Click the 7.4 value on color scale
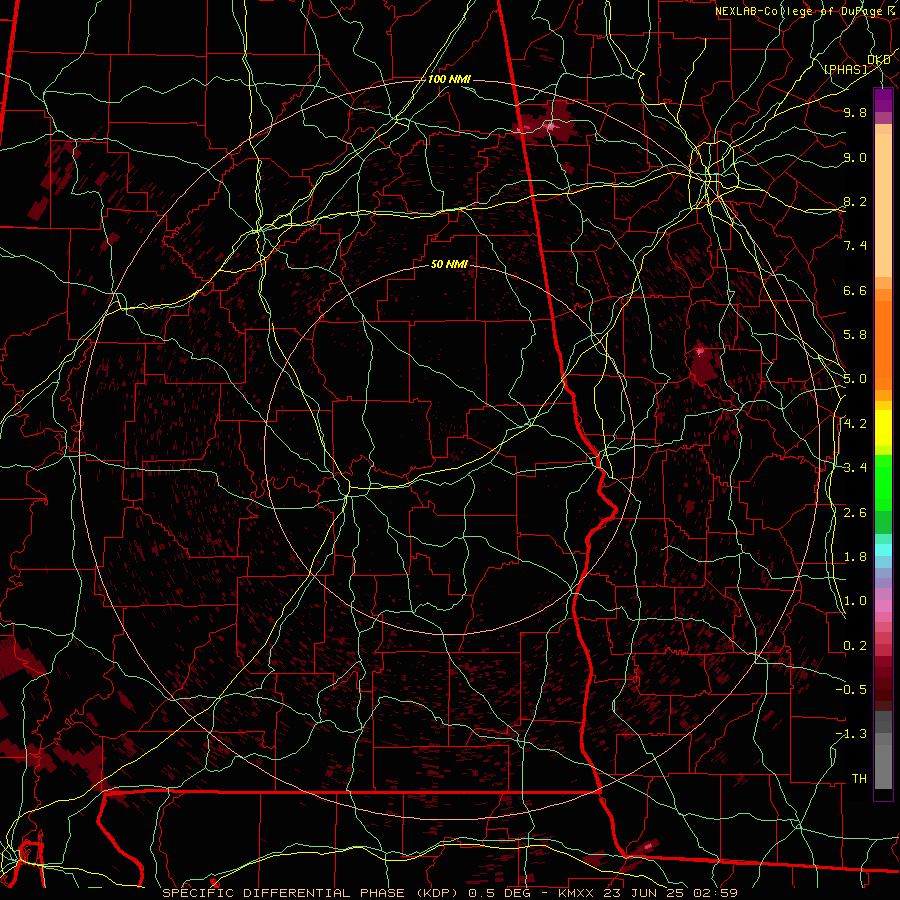 tap(855, 246)
